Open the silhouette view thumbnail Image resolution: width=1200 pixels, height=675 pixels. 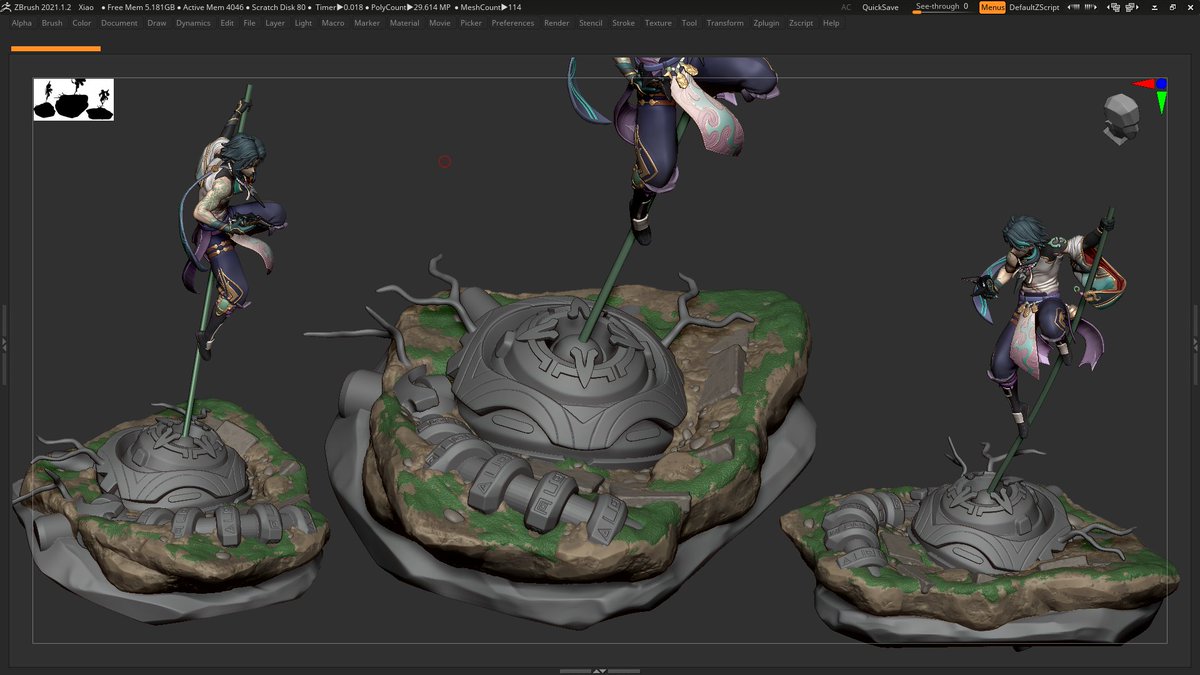(74, 100)
